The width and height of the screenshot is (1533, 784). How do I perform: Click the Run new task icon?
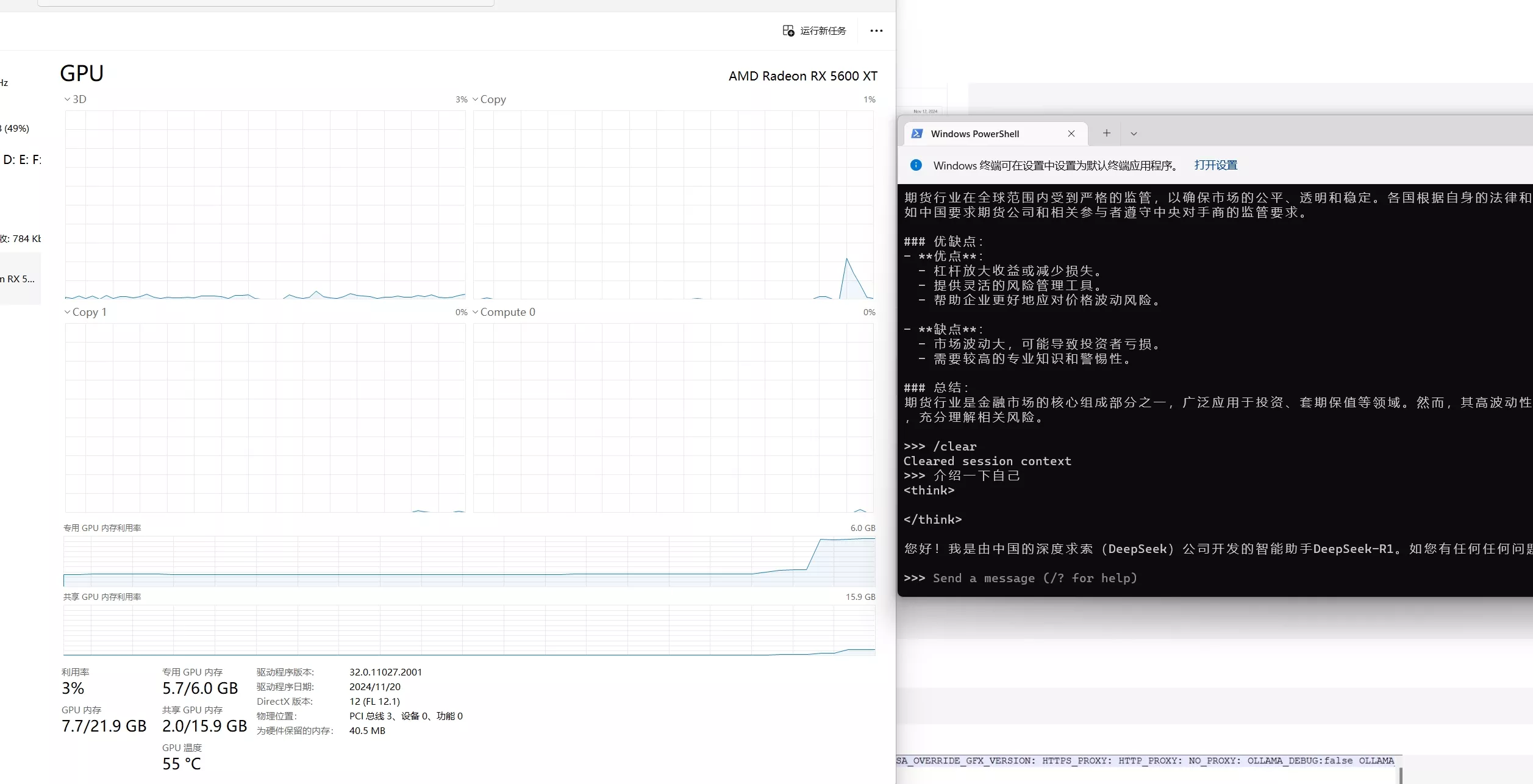pos(788,30)
